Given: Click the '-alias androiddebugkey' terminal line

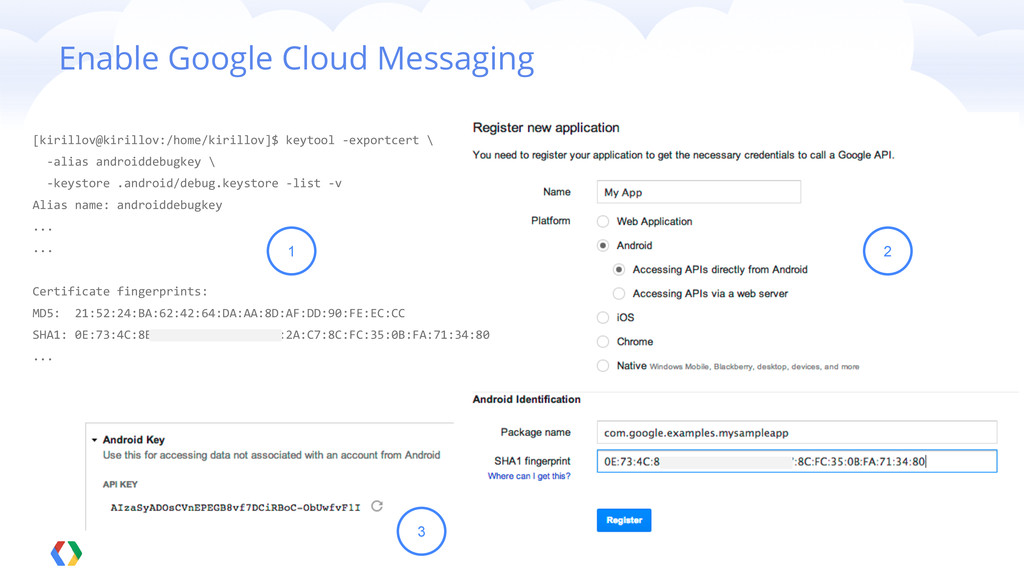Looking at the screenshot, I should click(x=131, y=162).
